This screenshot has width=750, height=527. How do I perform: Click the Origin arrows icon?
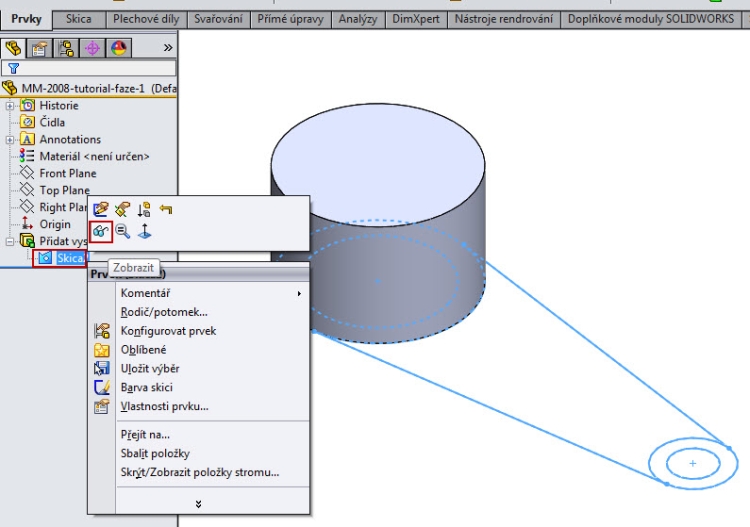tap(27, 223)
